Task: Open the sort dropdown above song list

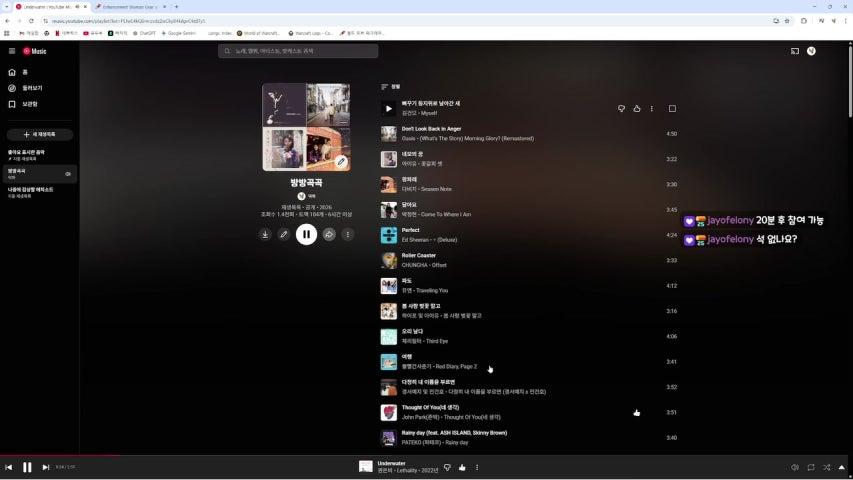Action: click(390, 87)
